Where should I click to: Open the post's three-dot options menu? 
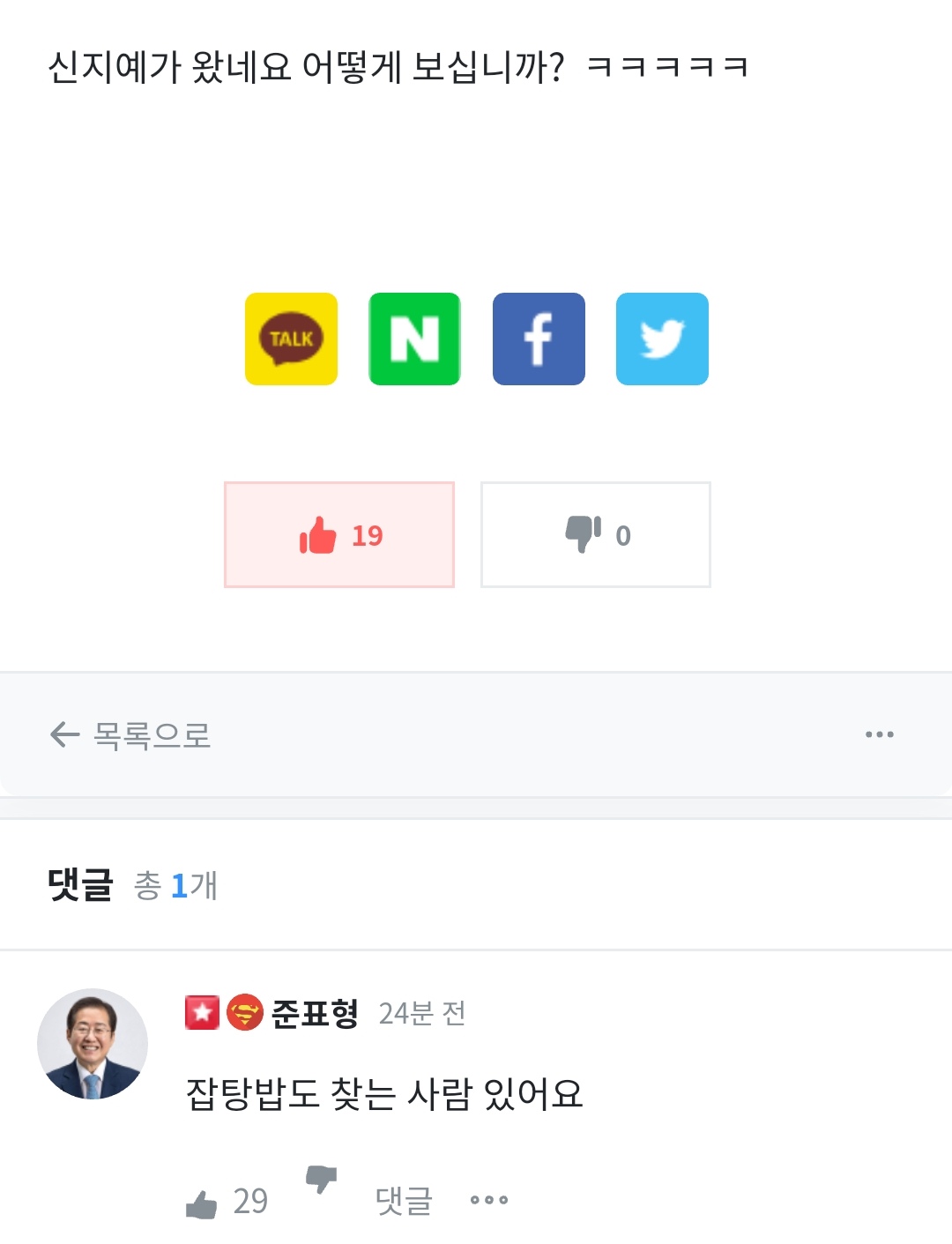tap(879, 734)
